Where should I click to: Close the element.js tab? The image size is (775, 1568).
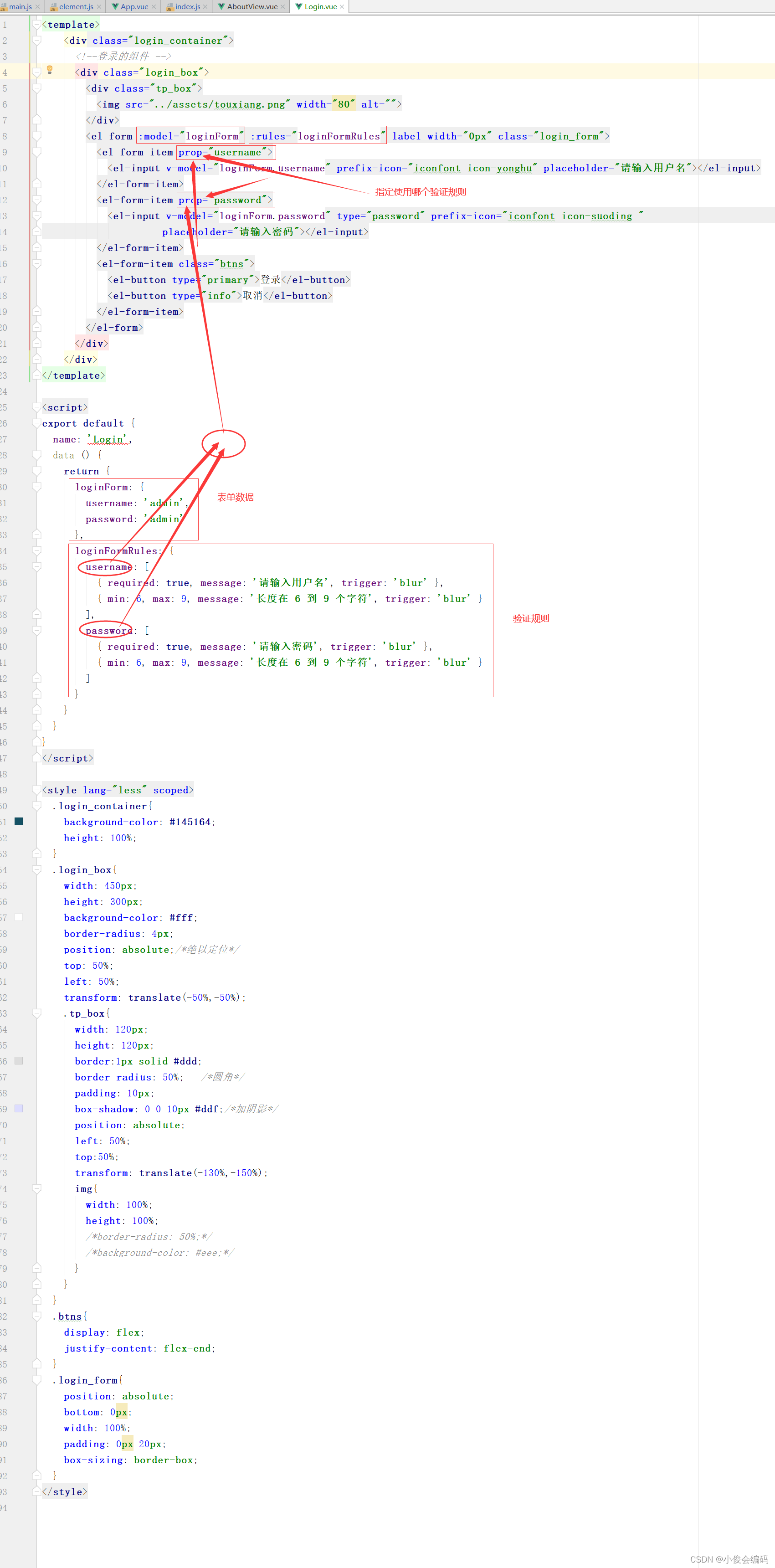(99, 7)
